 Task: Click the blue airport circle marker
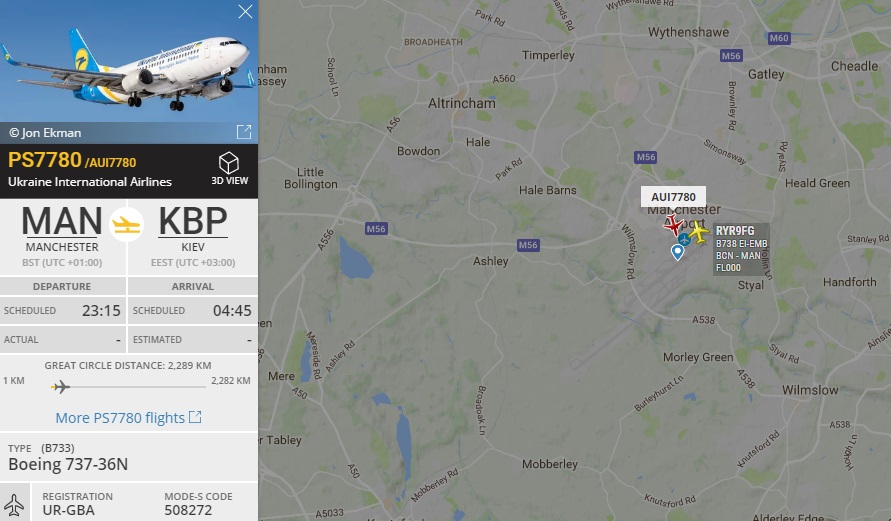[685, 239]
